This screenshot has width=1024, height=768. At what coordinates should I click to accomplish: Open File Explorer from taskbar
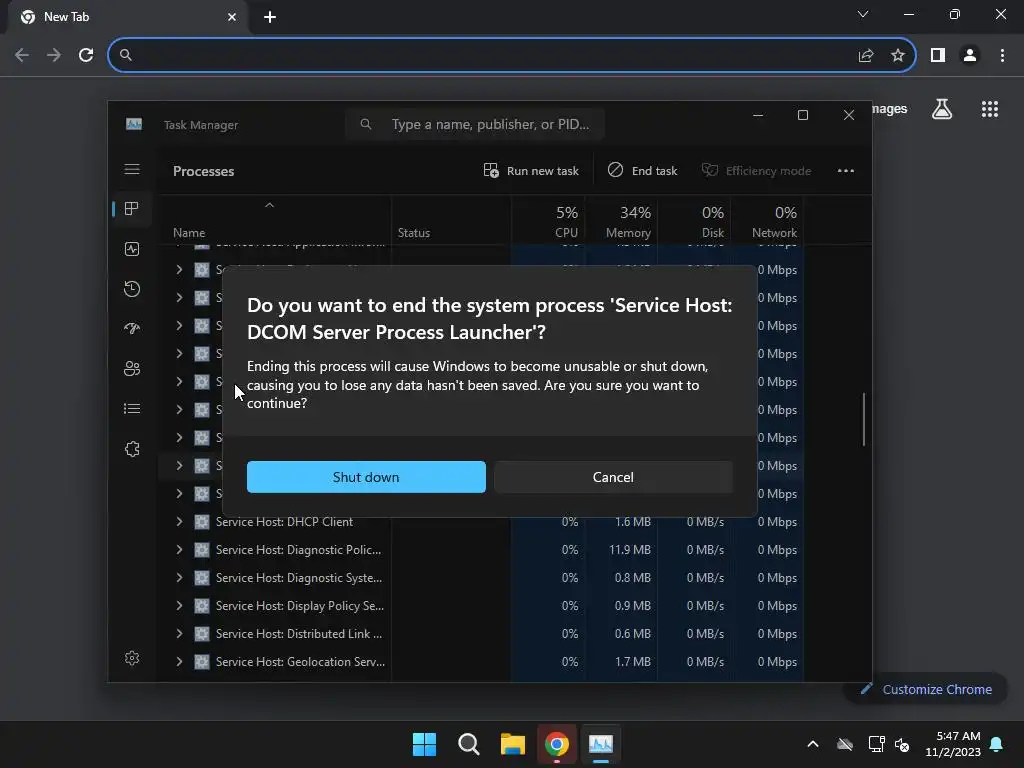point(513,744)
